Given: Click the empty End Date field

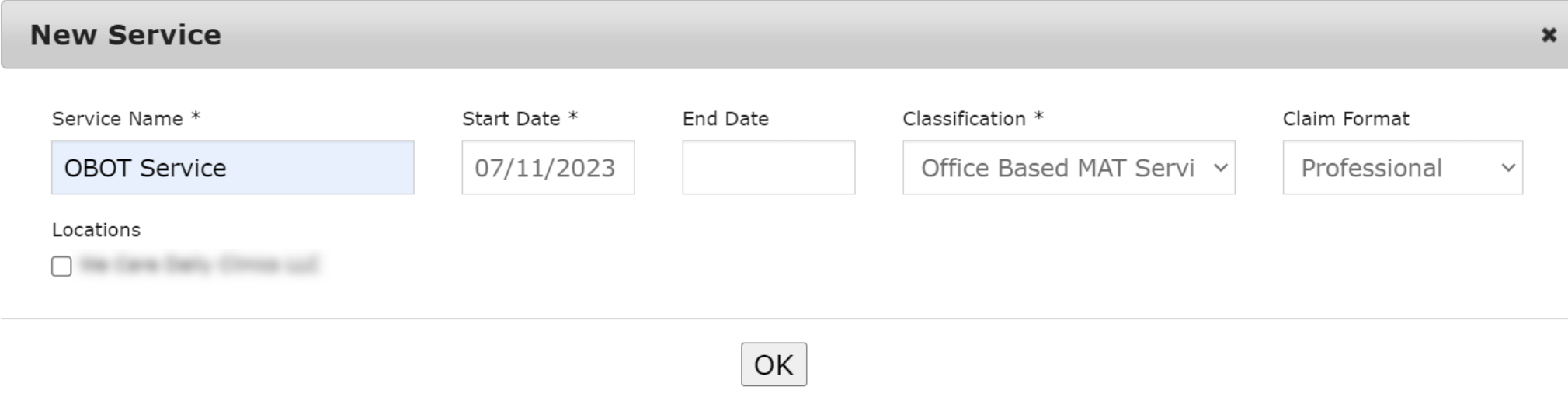Looking at the screenshot, I should [x=768, y=168].
